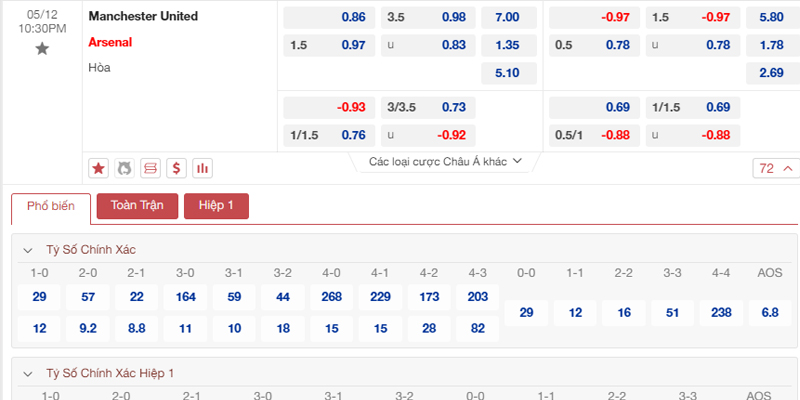Select the 6.8 odds under AOS

[770, 313]
